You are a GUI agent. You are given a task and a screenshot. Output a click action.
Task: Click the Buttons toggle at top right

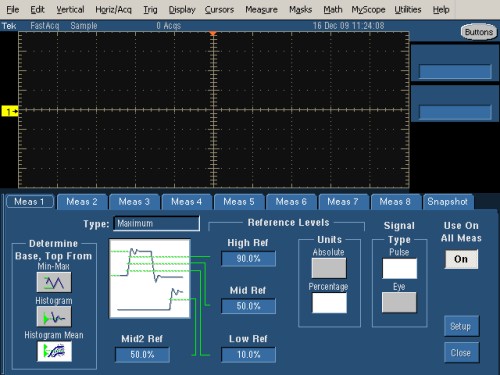tap(479, 32)
